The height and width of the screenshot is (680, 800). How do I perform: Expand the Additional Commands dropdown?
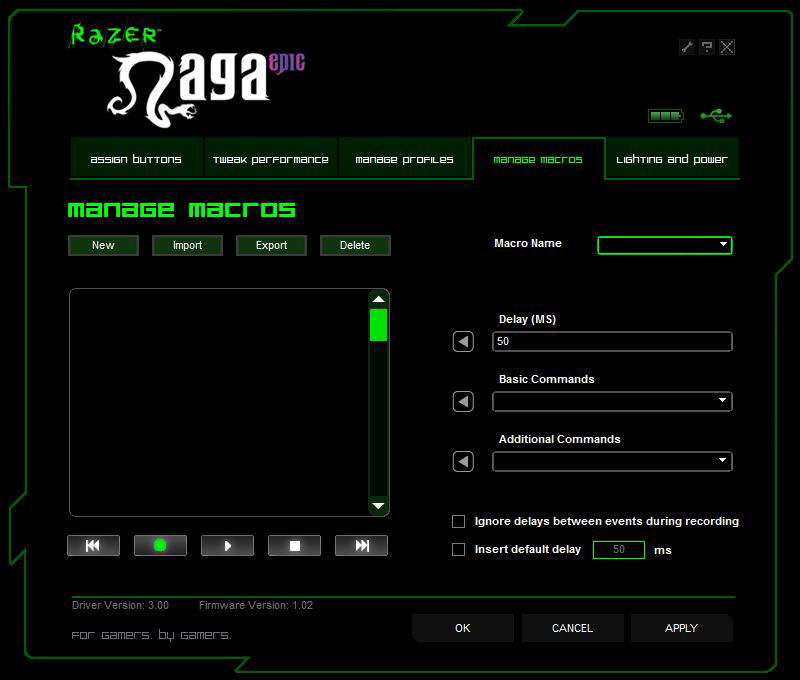[612, 462]
